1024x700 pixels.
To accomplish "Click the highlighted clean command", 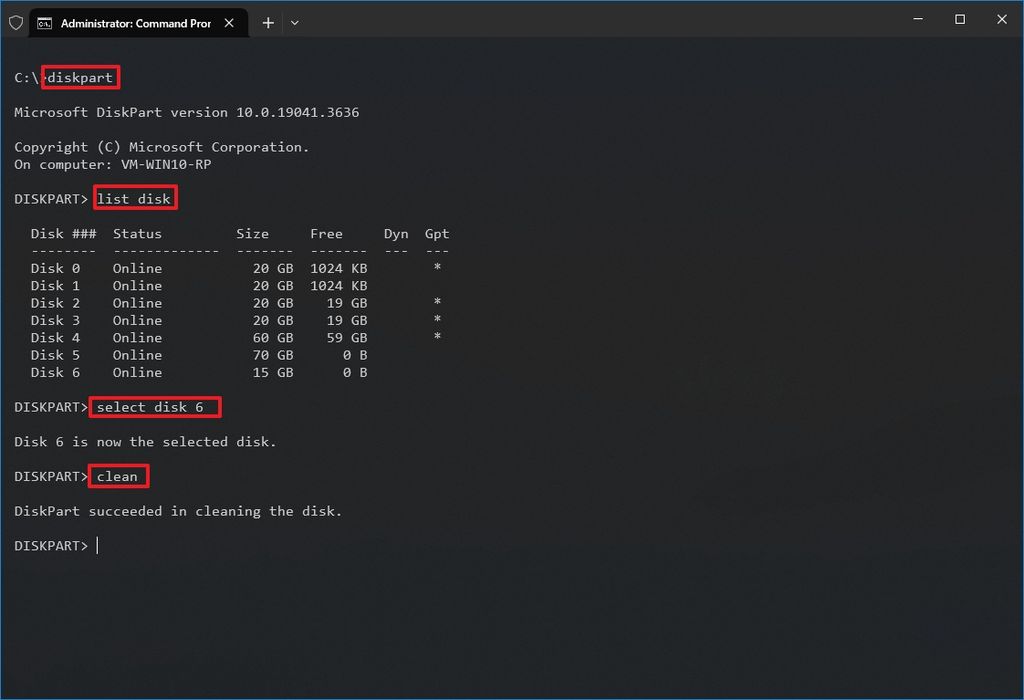I will [118, 476].
